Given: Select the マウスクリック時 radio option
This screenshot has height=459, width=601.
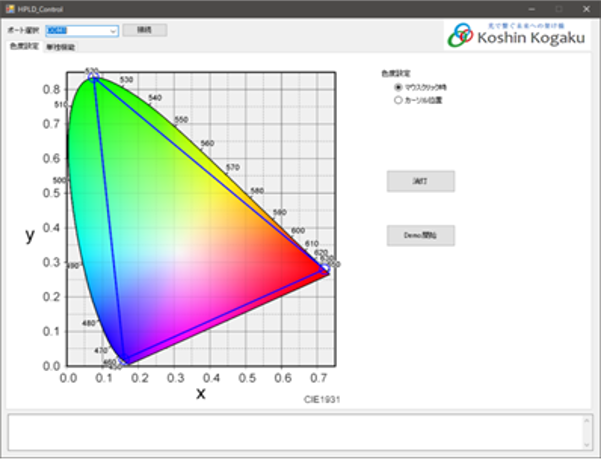Looking at the screenshot, I should pyautogui.click(x=399, y=87).
